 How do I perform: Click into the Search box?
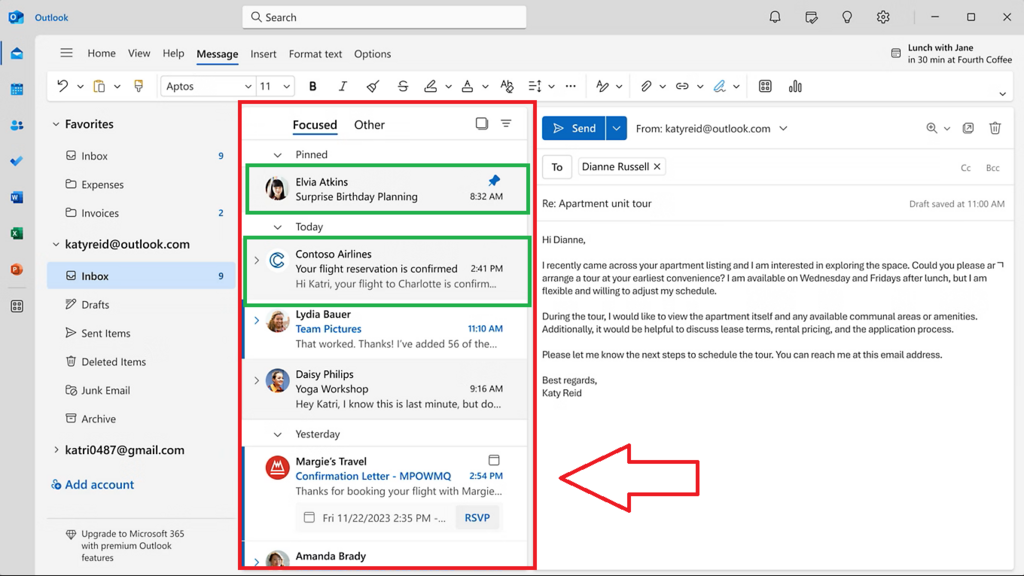[384, 18]
